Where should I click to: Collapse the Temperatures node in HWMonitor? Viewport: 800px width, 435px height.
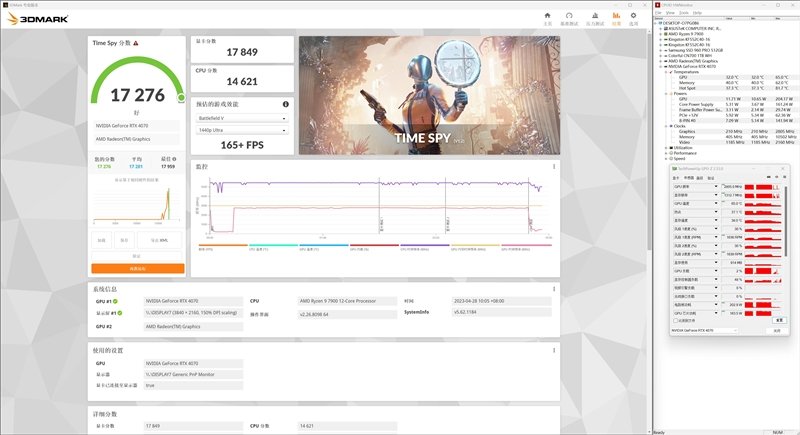666,72
